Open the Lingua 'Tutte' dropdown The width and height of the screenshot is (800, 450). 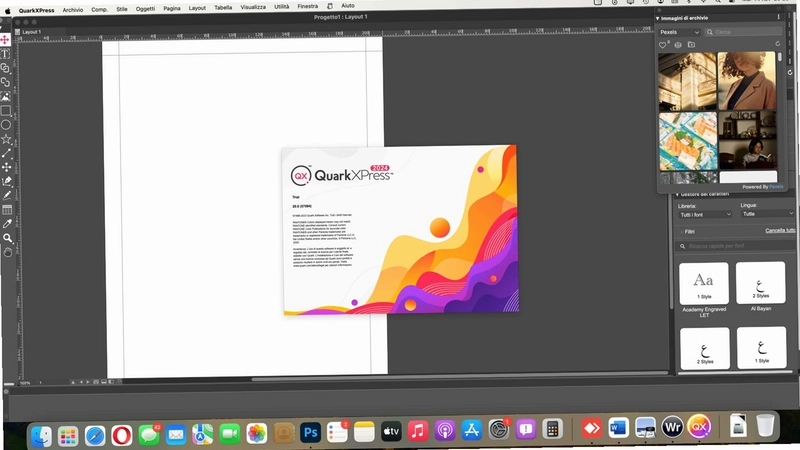[x=768, y=214]
